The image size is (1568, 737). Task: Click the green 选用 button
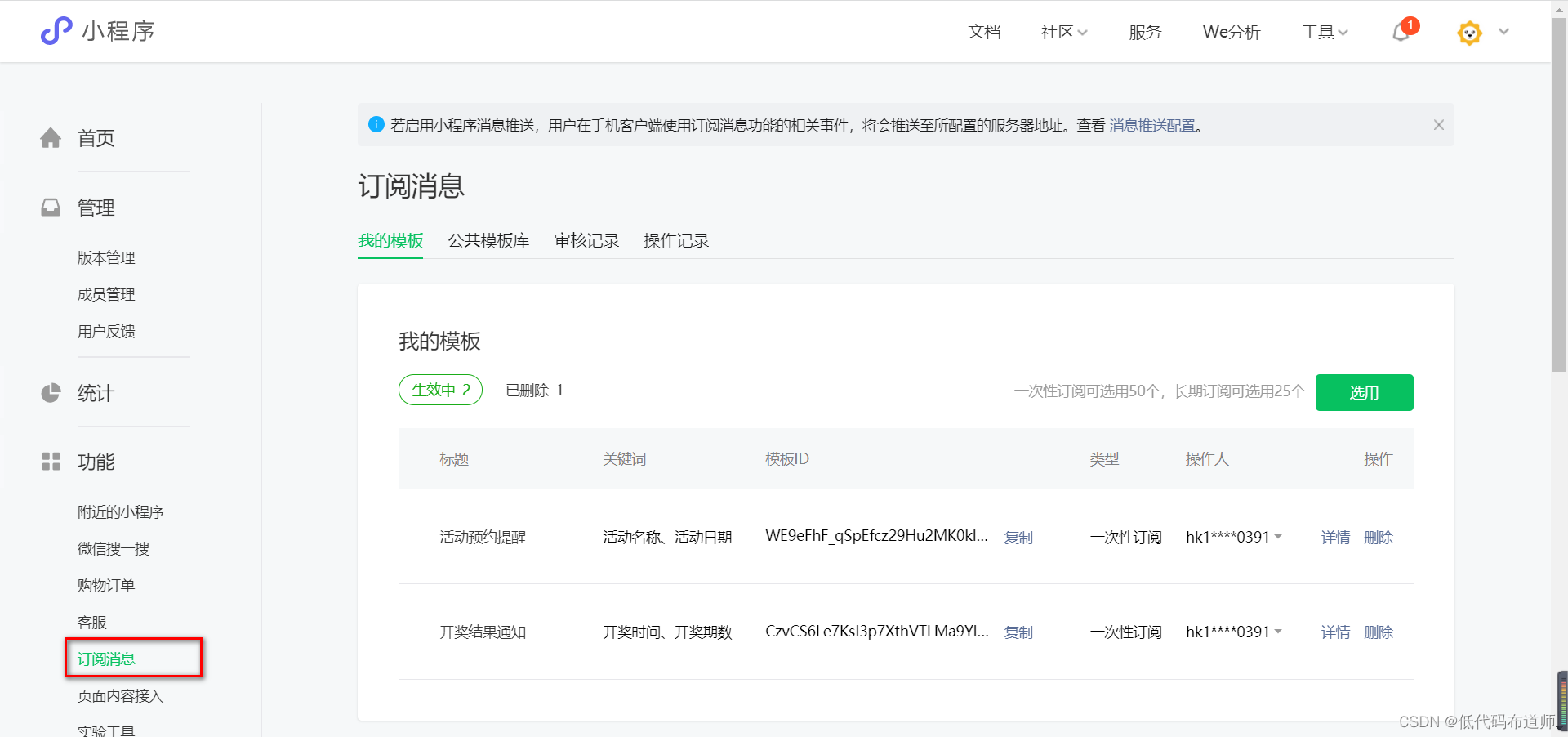1364,392
